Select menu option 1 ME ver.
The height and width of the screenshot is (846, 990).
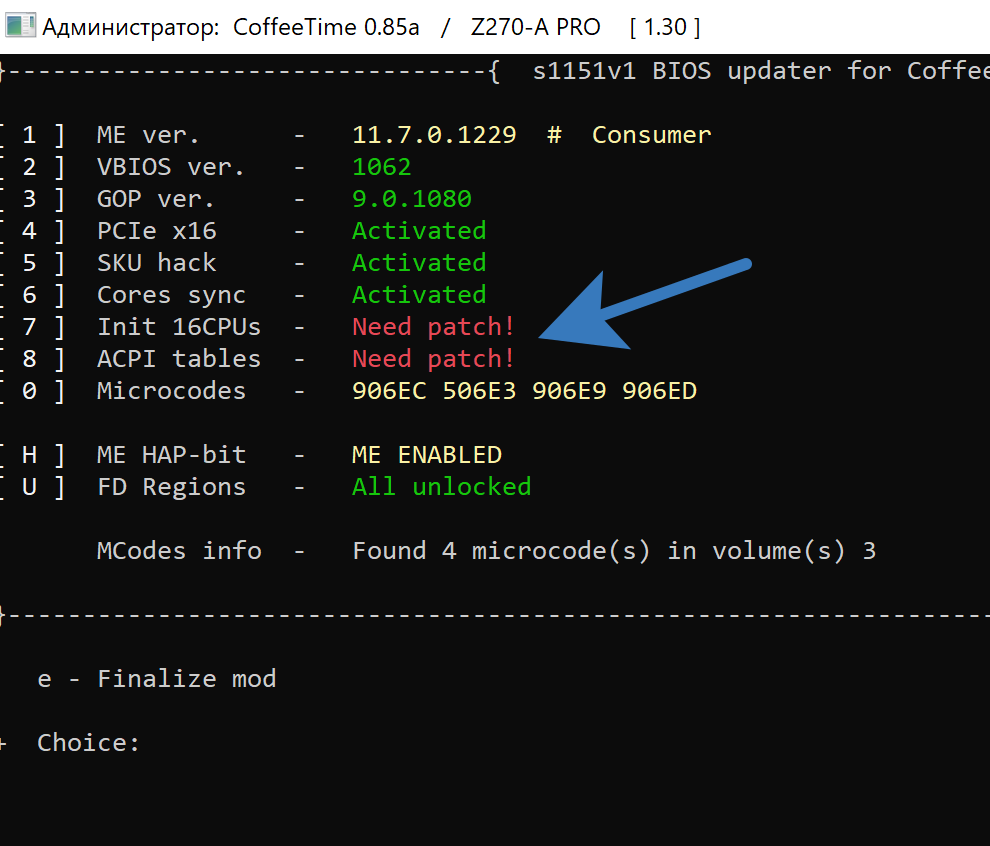148,135
